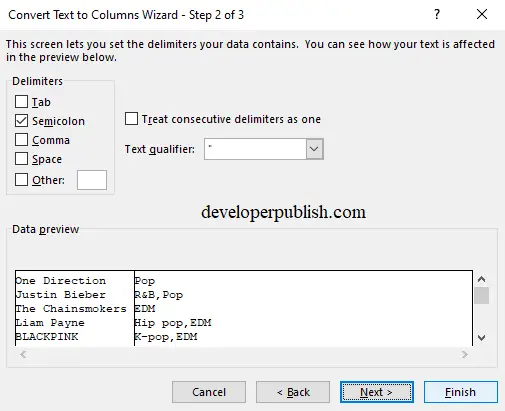The image size is (505, 411).
Task: Go to previous step with Back button
Action: (x=293, y=392)
